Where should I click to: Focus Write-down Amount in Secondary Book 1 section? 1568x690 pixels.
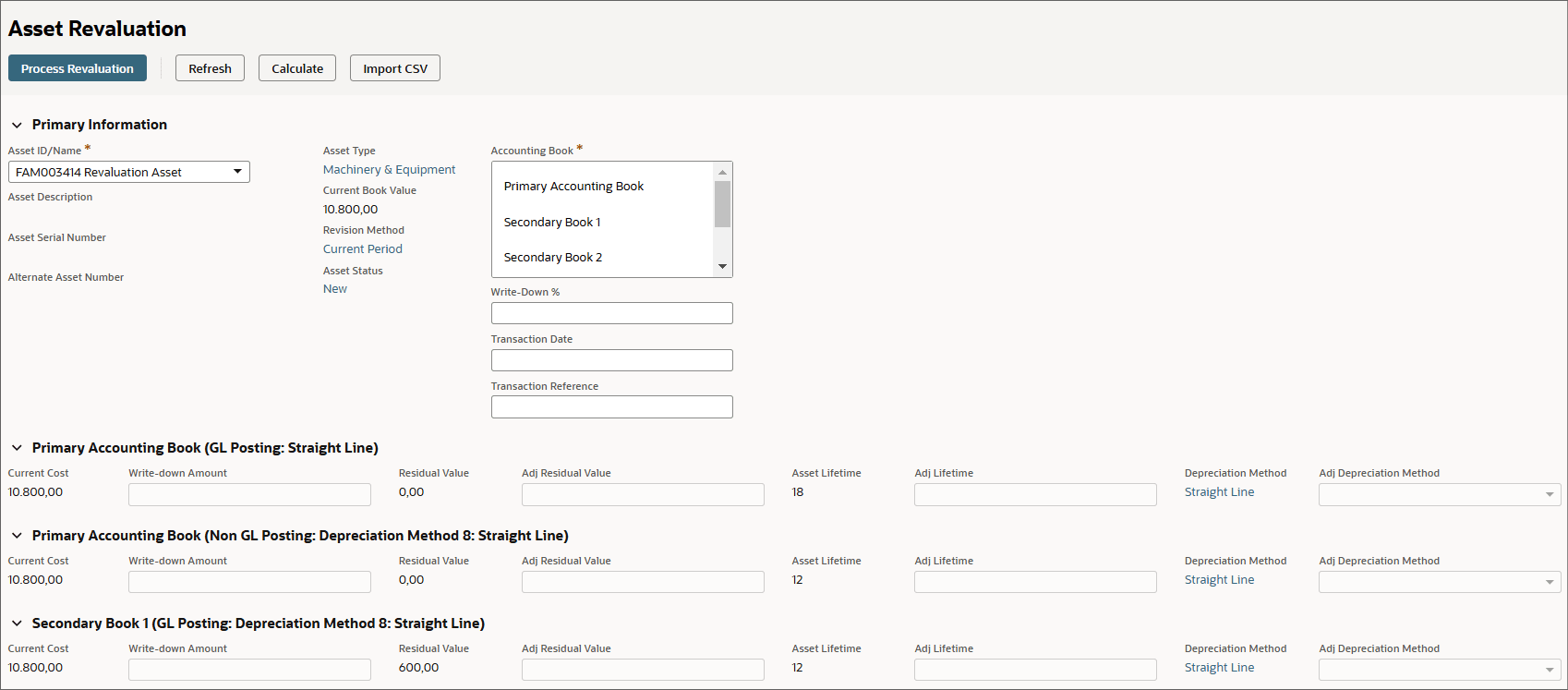coord(249,670)
